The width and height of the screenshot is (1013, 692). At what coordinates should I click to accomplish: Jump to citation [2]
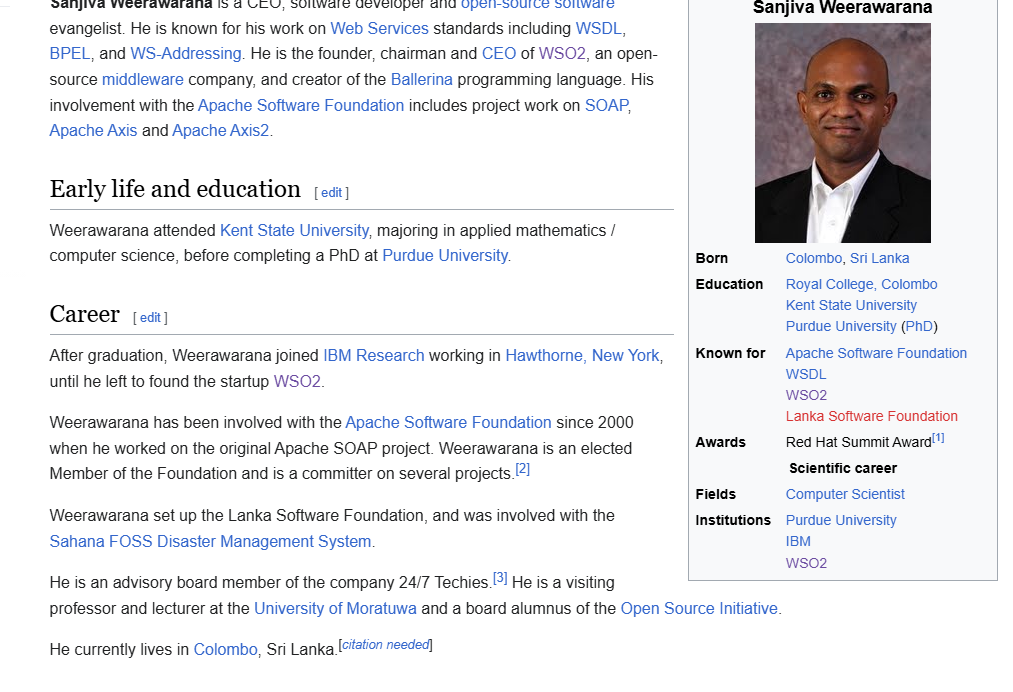(523, 469)
